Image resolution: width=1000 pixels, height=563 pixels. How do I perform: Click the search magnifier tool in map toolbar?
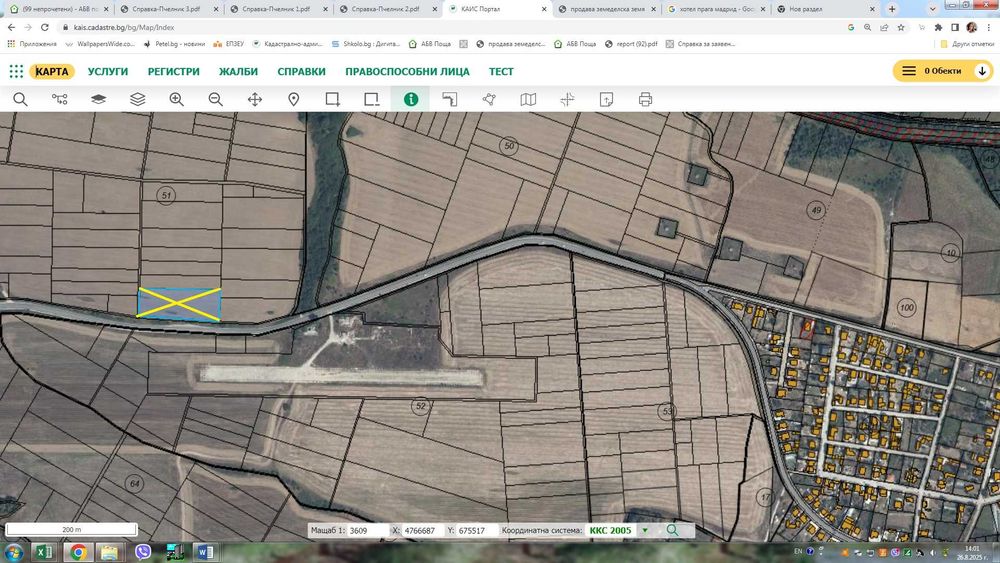click(x=20, y=99)
